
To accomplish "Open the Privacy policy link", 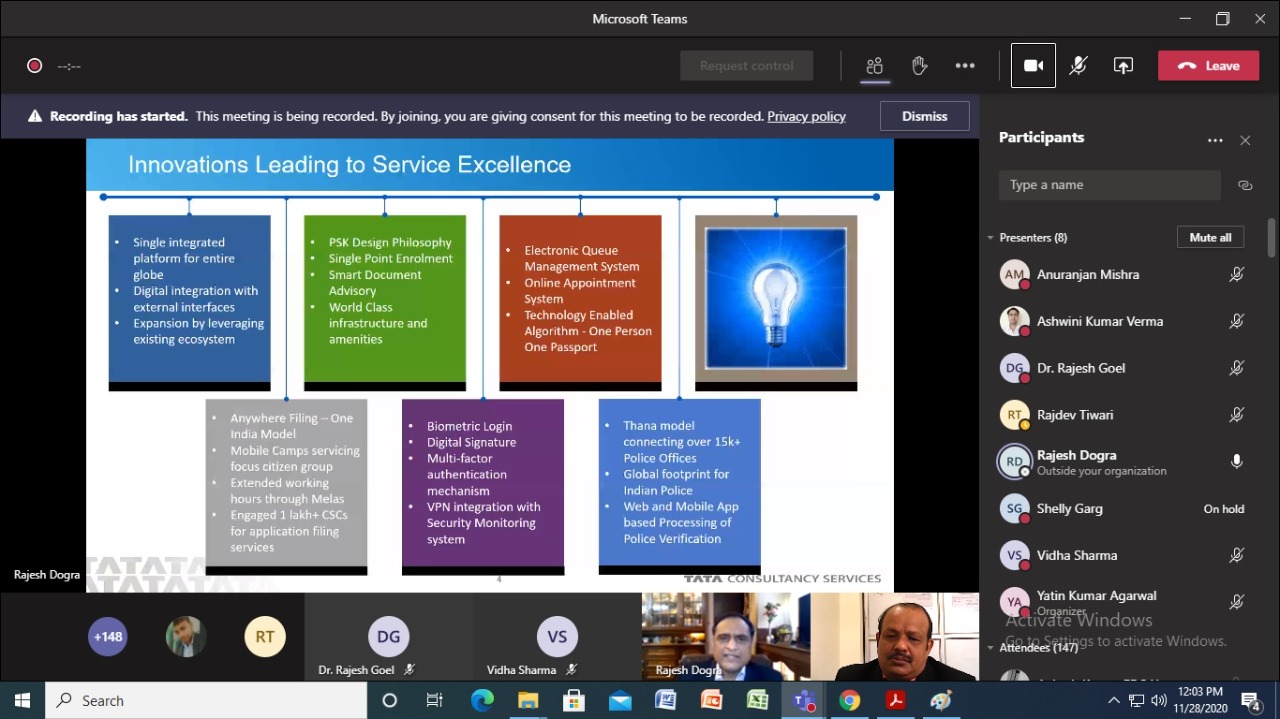I will click(806, 116).
